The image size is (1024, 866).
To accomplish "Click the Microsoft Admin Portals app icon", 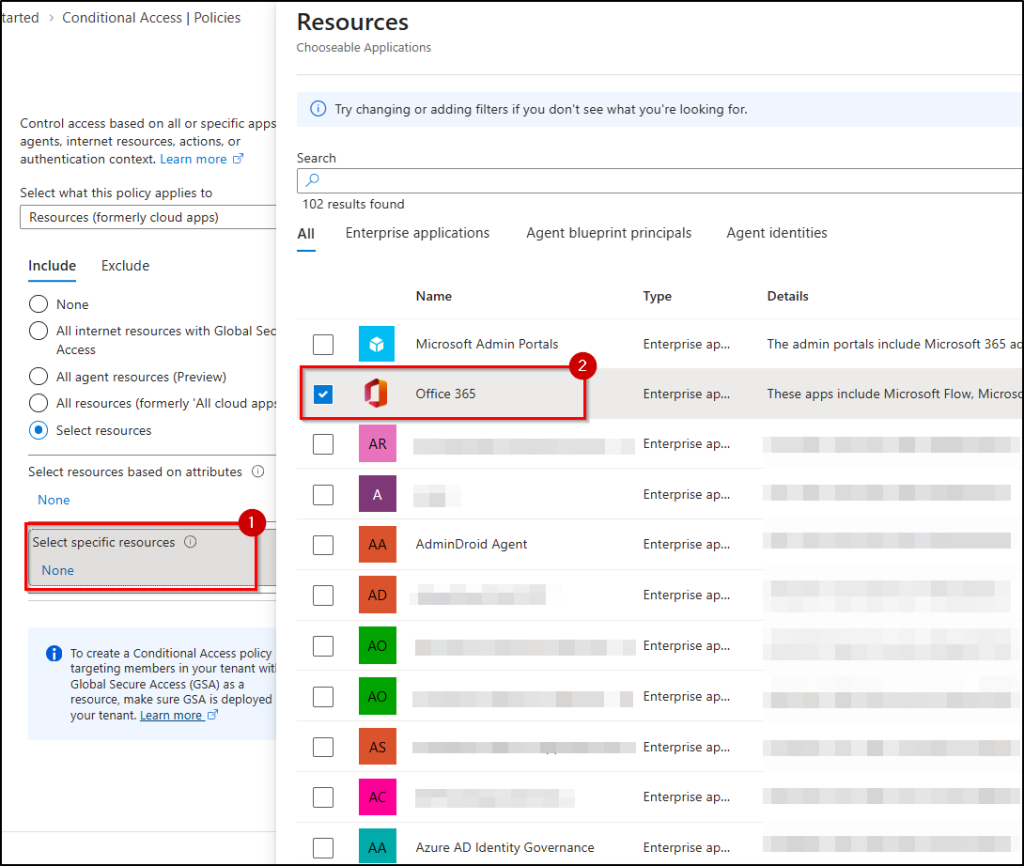I will click(377, 344).
